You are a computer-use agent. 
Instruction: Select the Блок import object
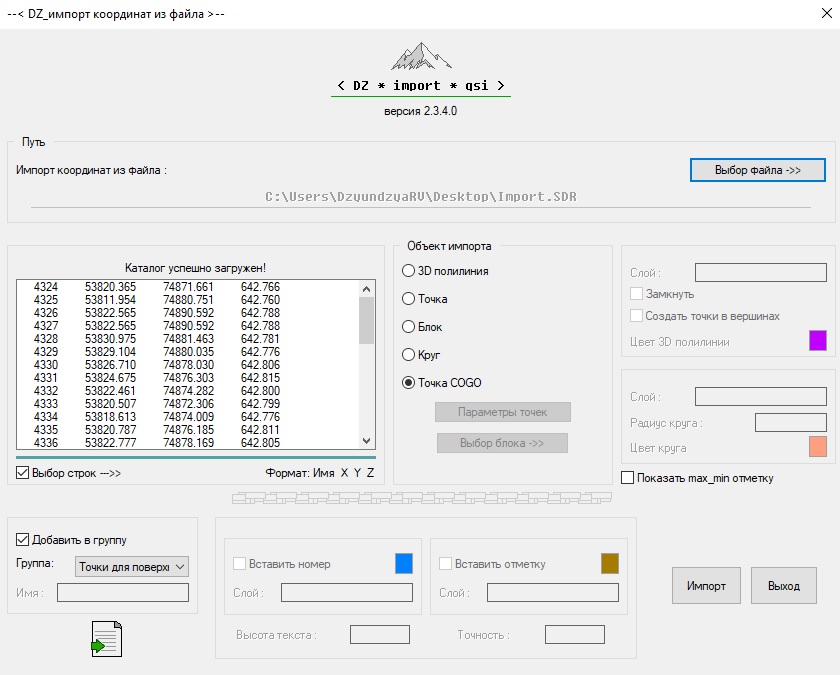408,327
